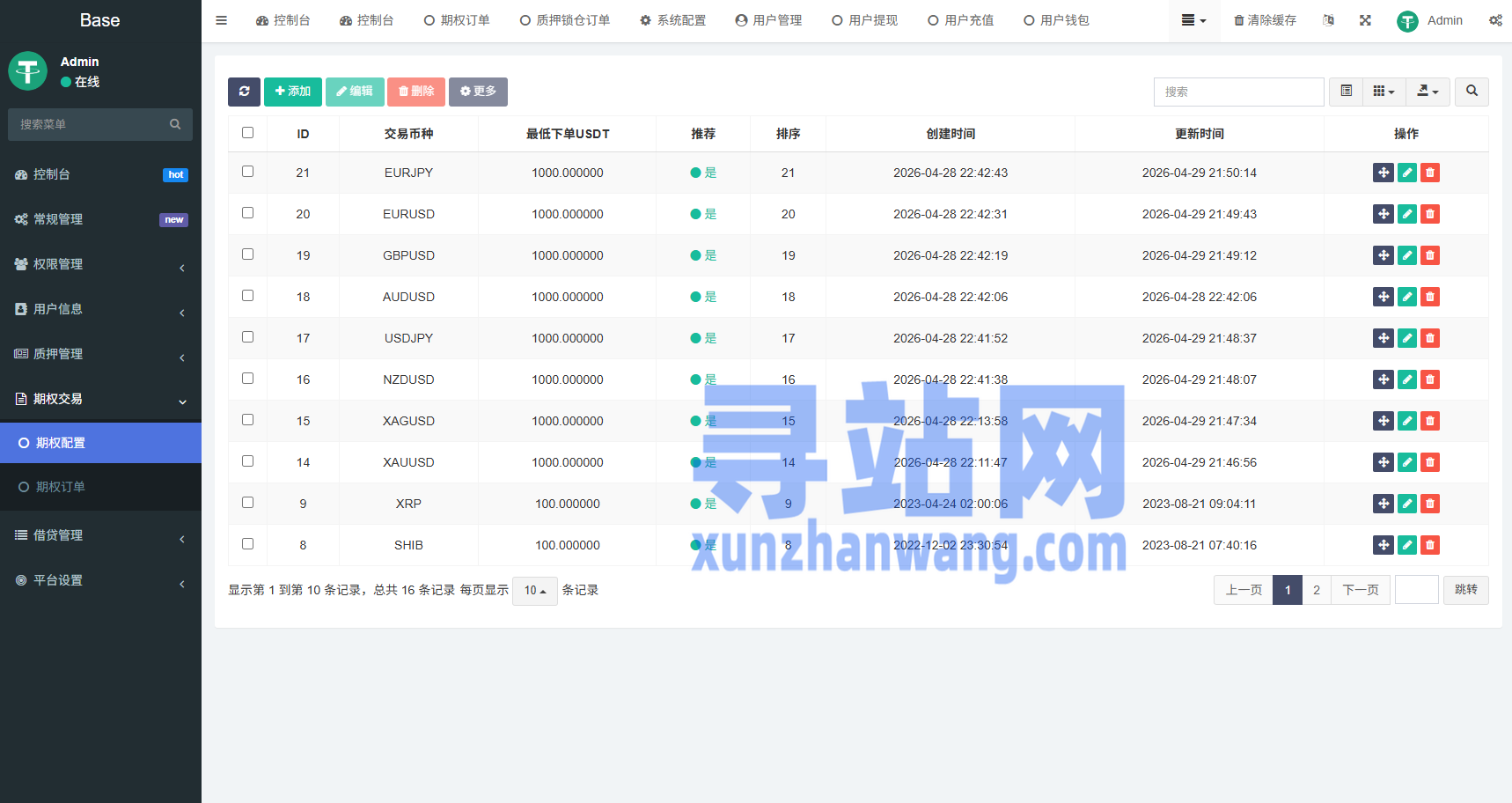This screenshot has width=1512, height=803.
Task: Edit the USDJPY row with the pencil icon
Action: (x=1407, y=338)
